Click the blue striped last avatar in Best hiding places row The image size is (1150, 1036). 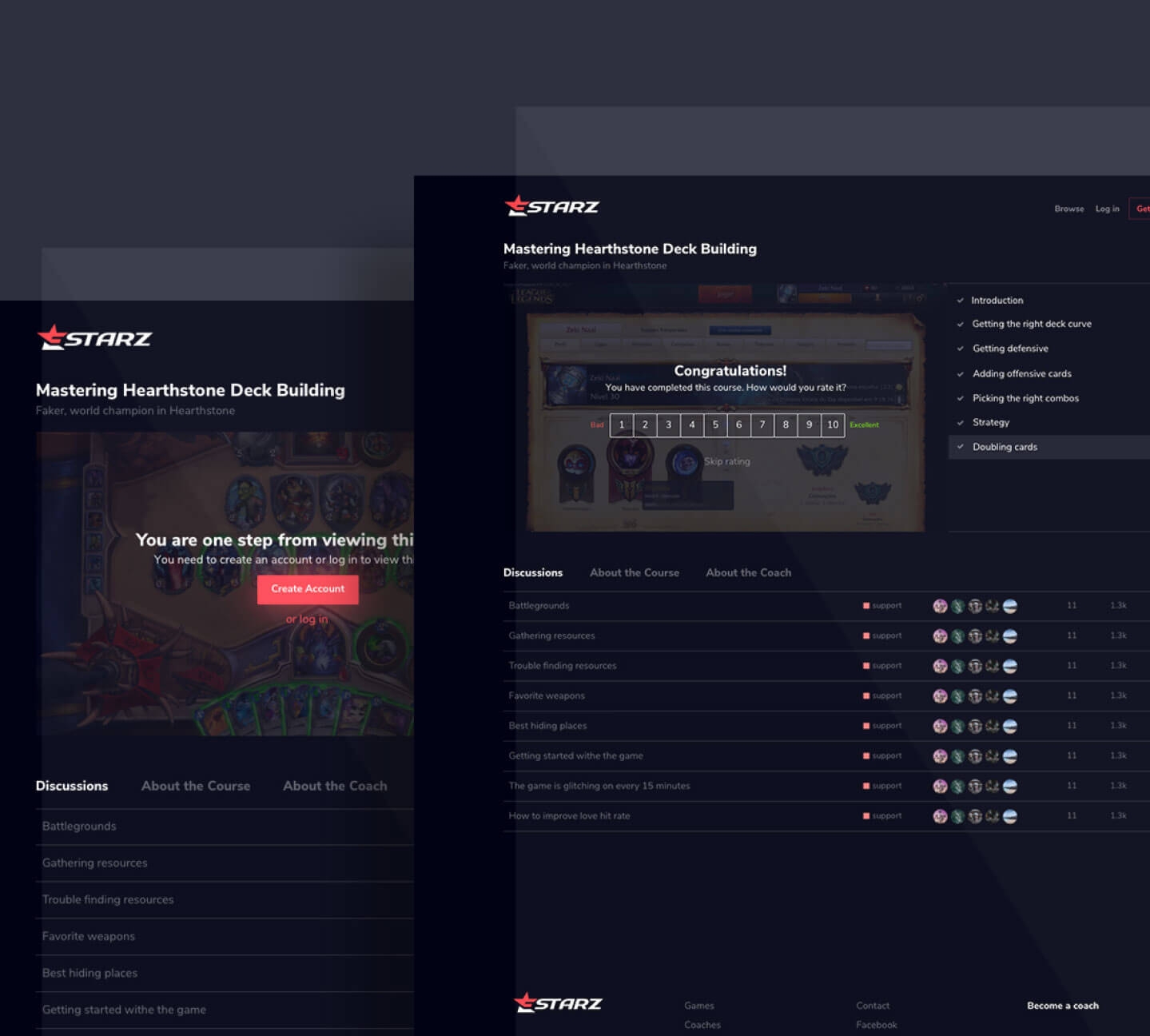(1010, 727)
